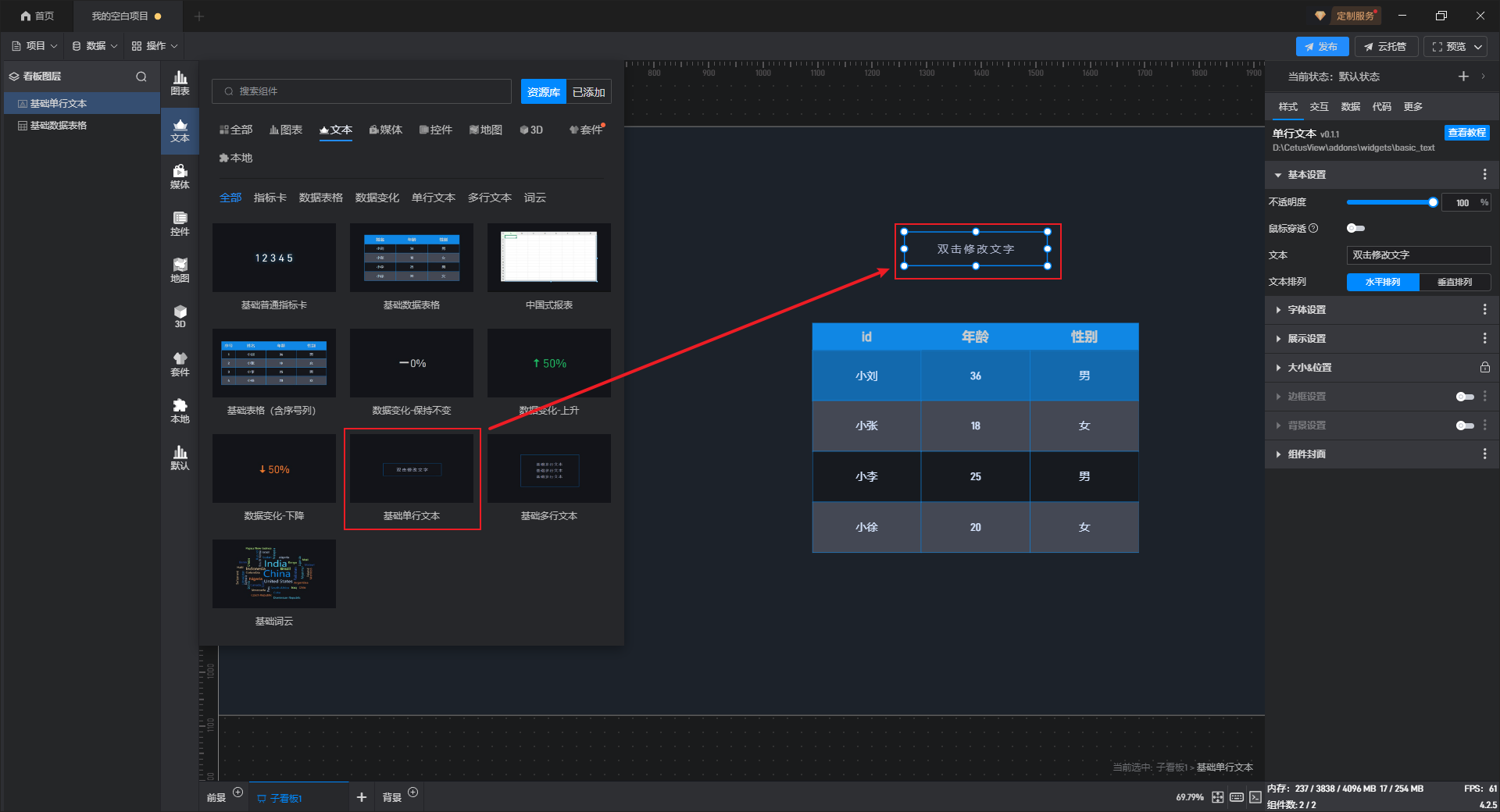Add background layer with 背景 plus icon
This screenshot has height=812, width=1500.
pos(413,792)
